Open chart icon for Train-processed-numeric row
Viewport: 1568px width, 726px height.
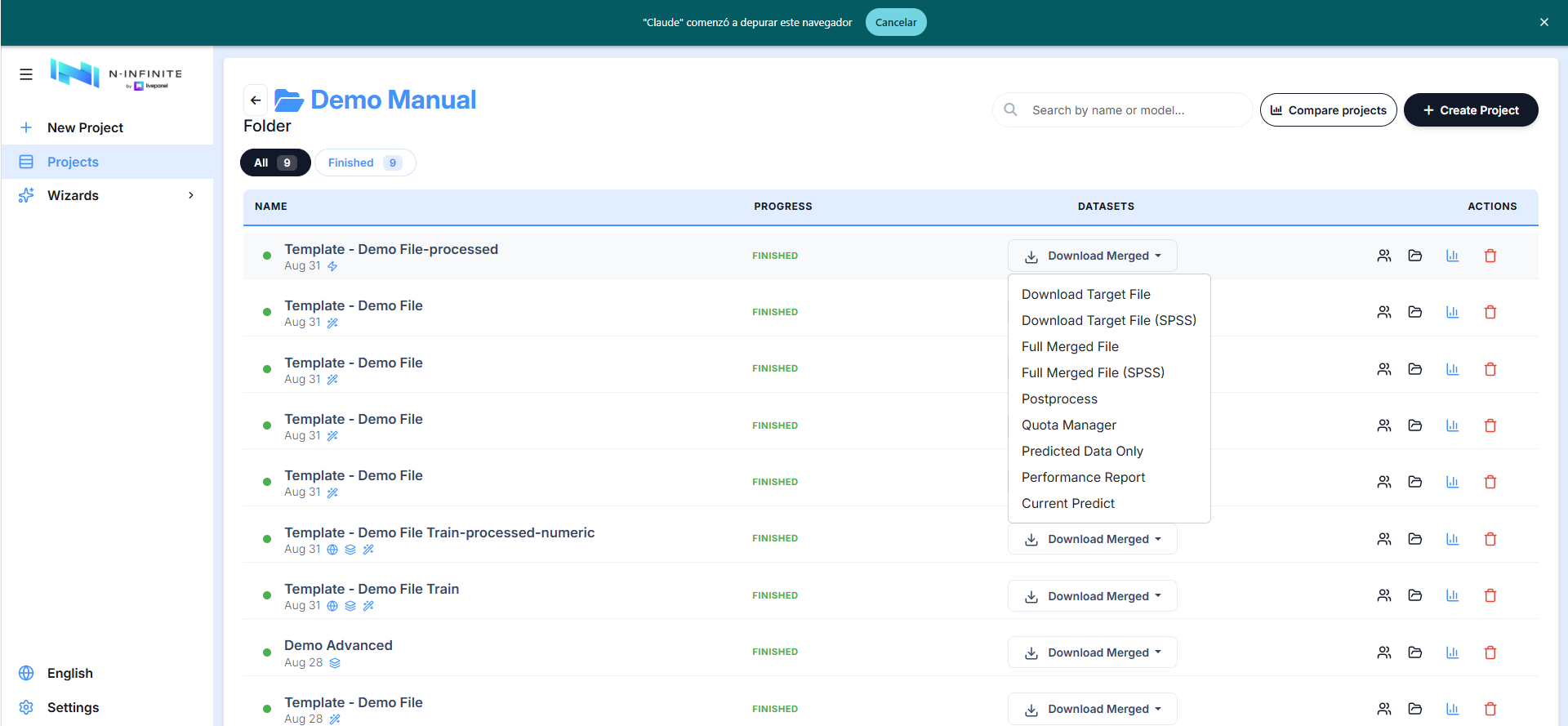1452,539
